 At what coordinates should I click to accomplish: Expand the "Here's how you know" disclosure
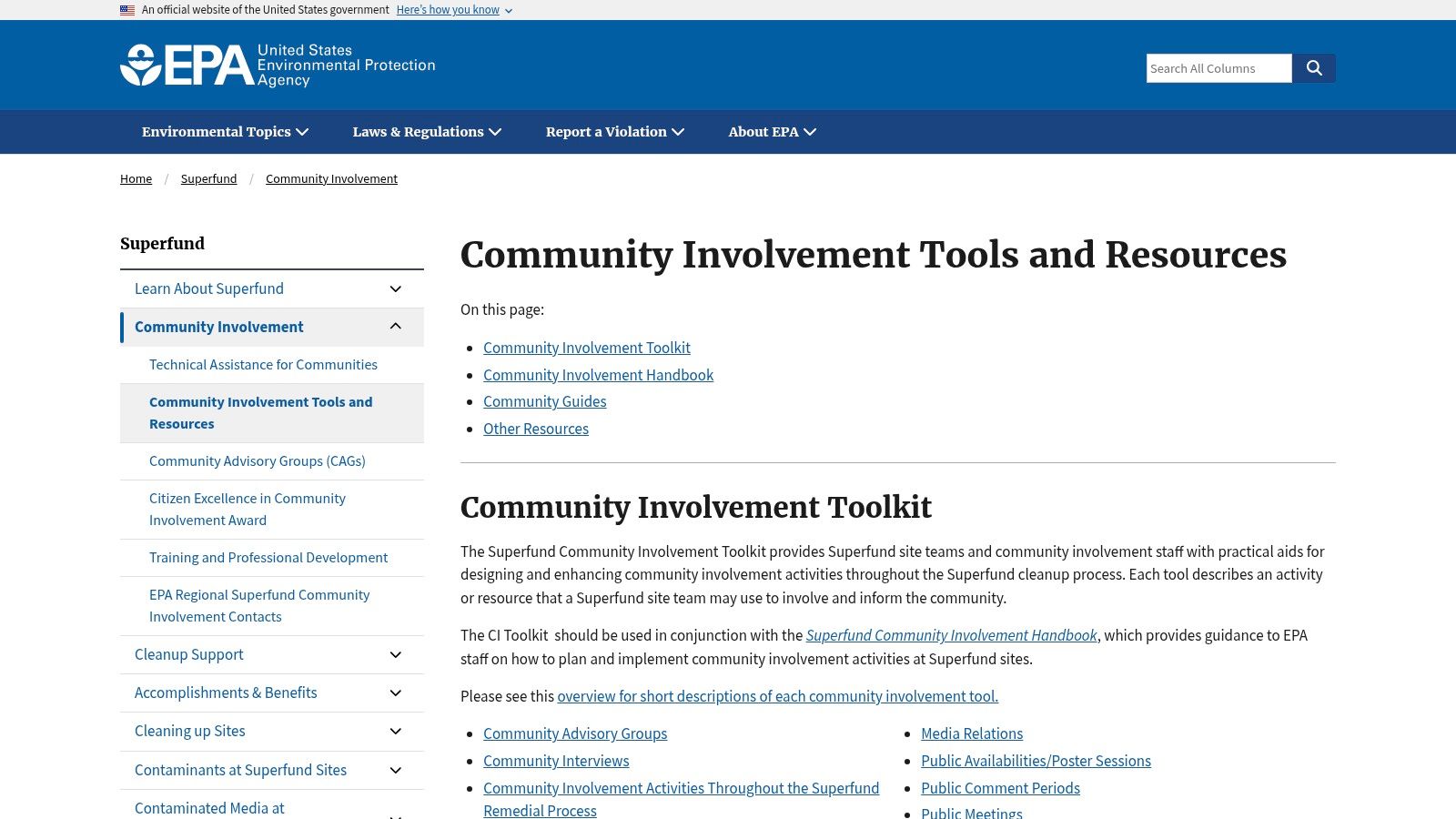[454, 10]
